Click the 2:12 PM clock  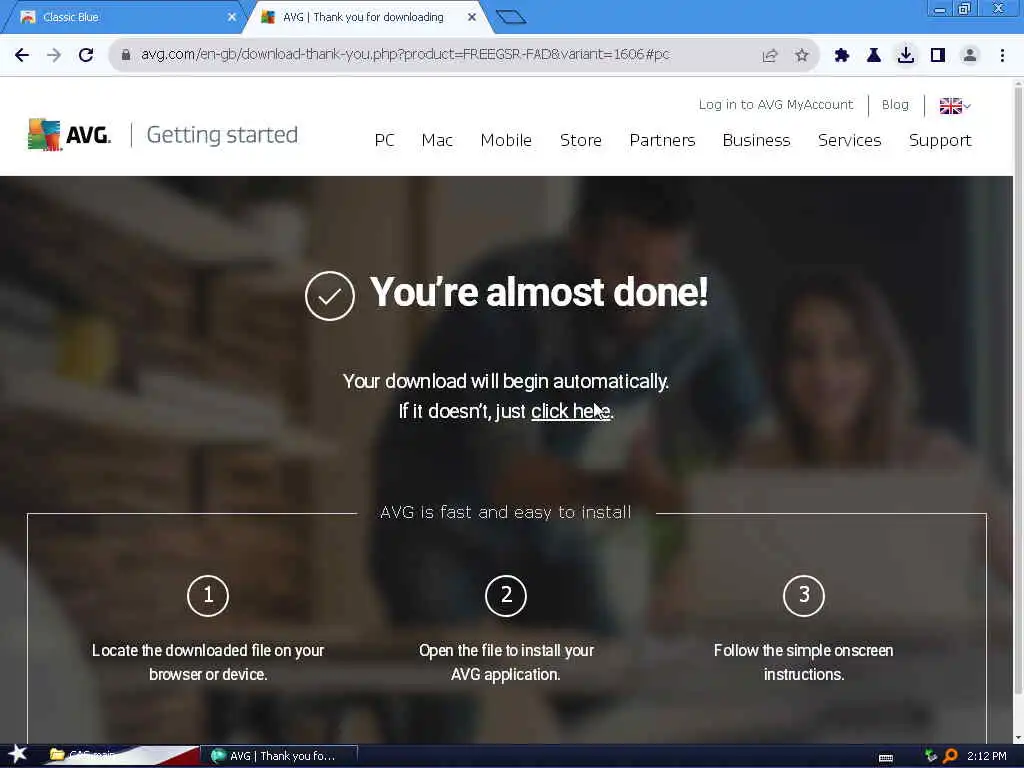(986, 756)
